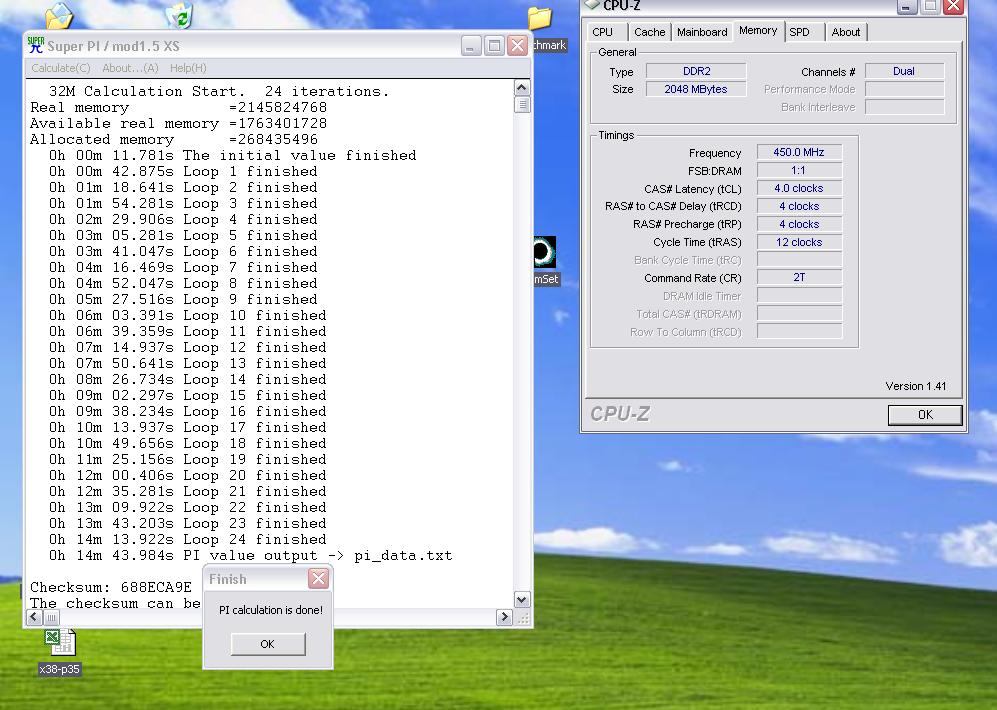Click the Super PI app icon in title bar

click(x=36, y=45)
